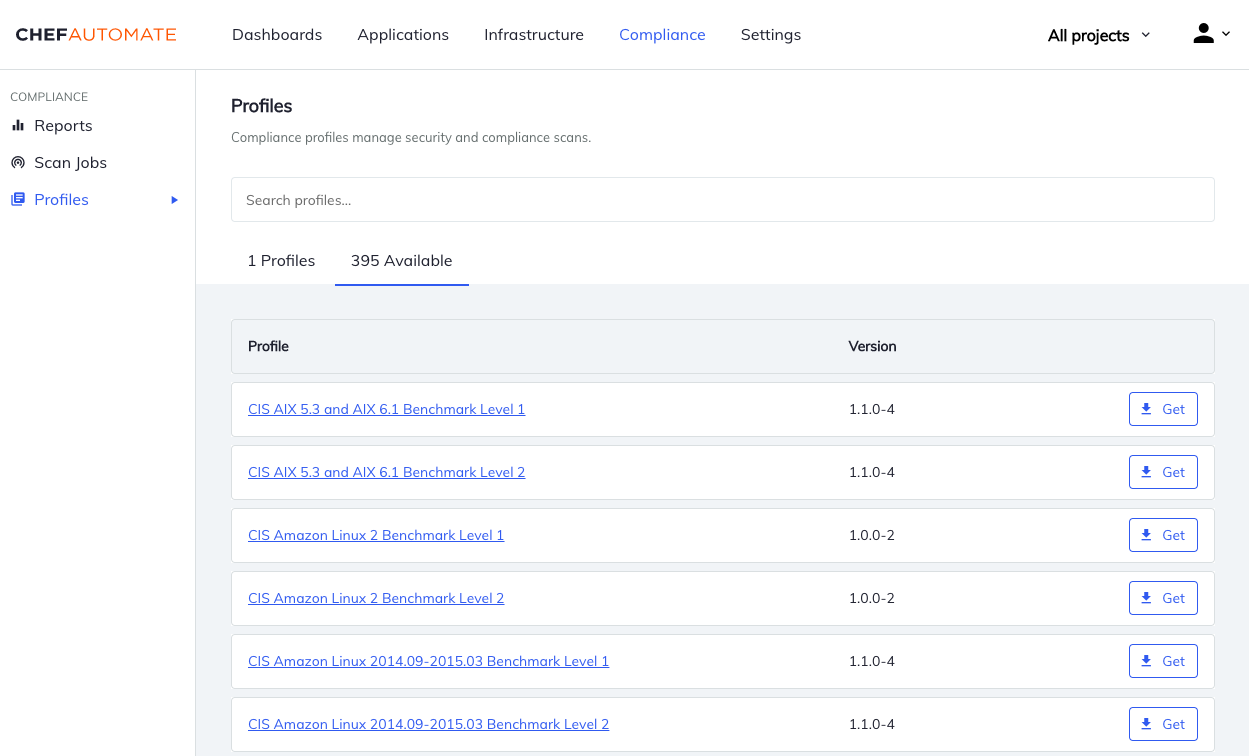Expand the All projects dropdown
The height and width of the screenshot is (756, 1249).
[1098, 35]
